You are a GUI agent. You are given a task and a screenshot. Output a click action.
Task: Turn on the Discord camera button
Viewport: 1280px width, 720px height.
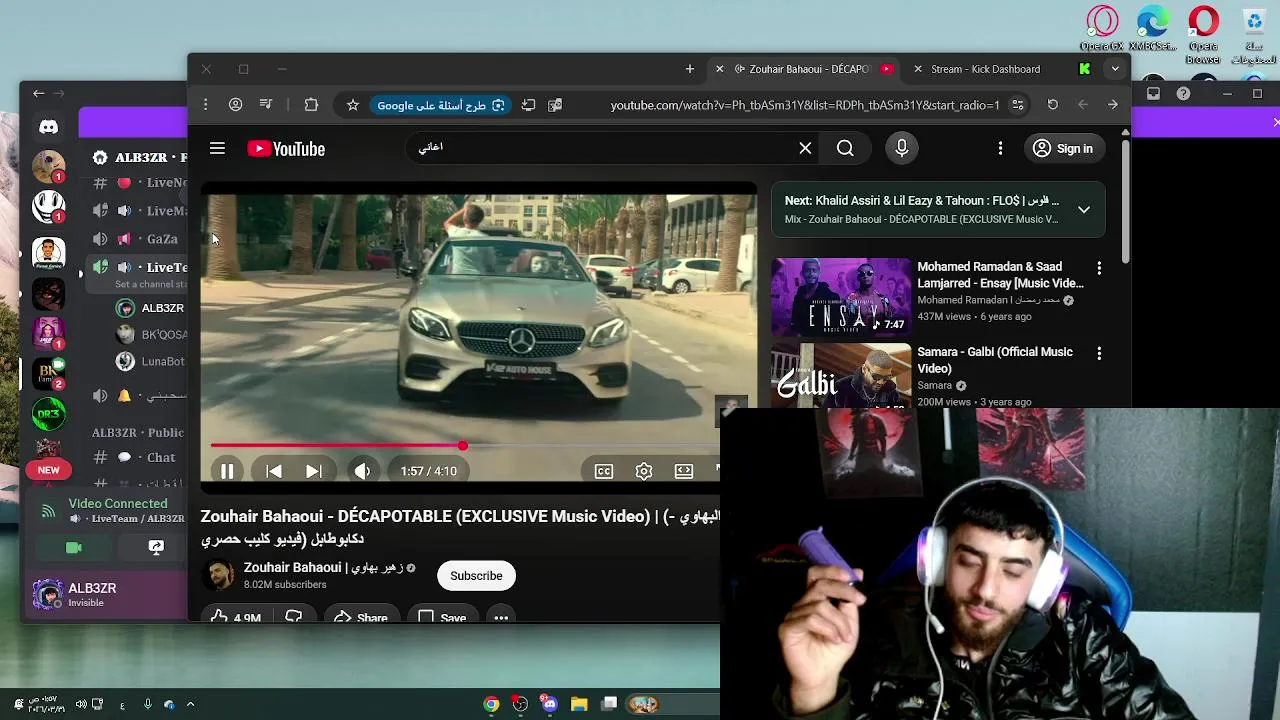point(73,547)
